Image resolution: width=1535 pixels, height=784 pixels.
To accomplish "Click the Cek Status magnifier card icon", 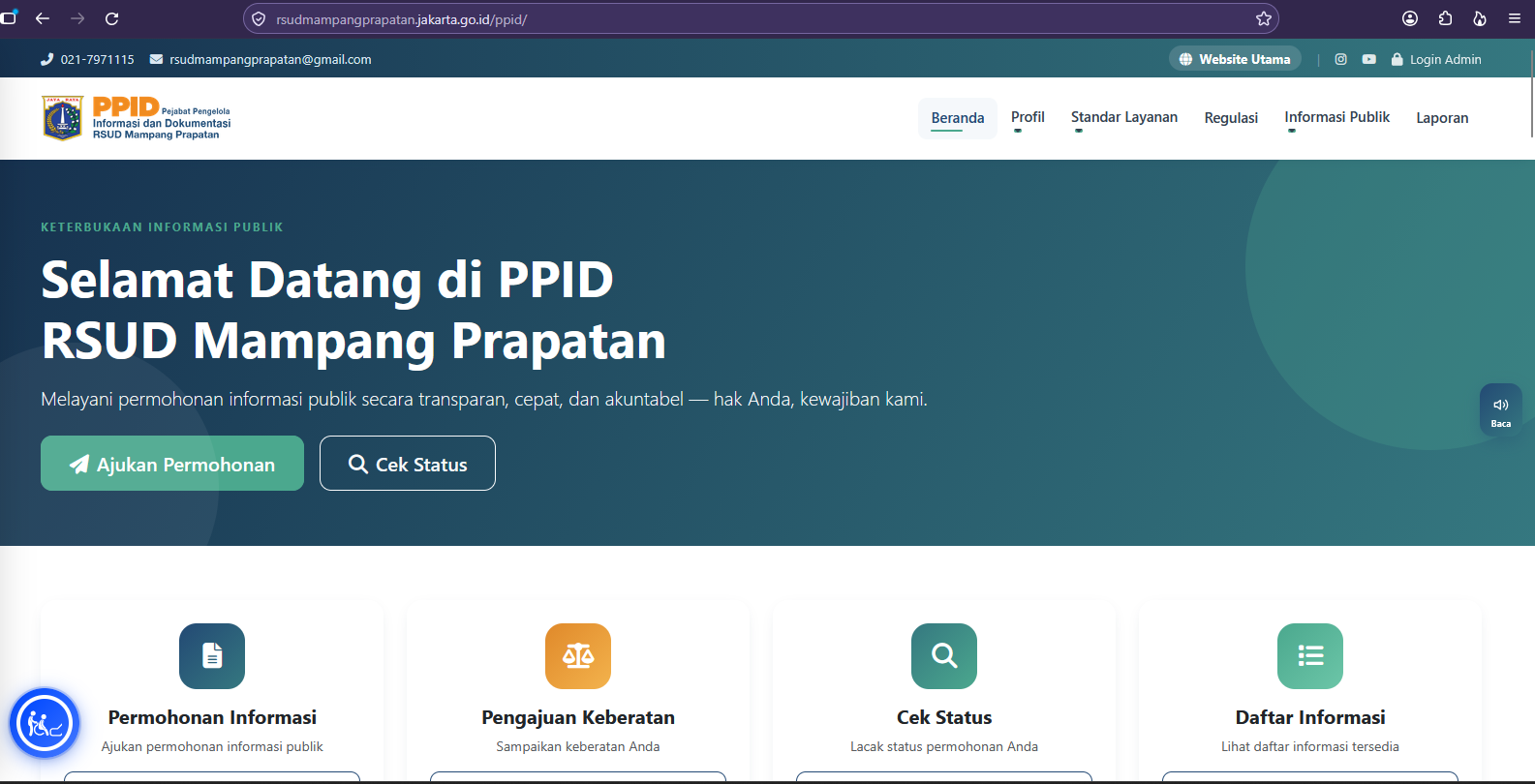I will click(x=944, y=656).
